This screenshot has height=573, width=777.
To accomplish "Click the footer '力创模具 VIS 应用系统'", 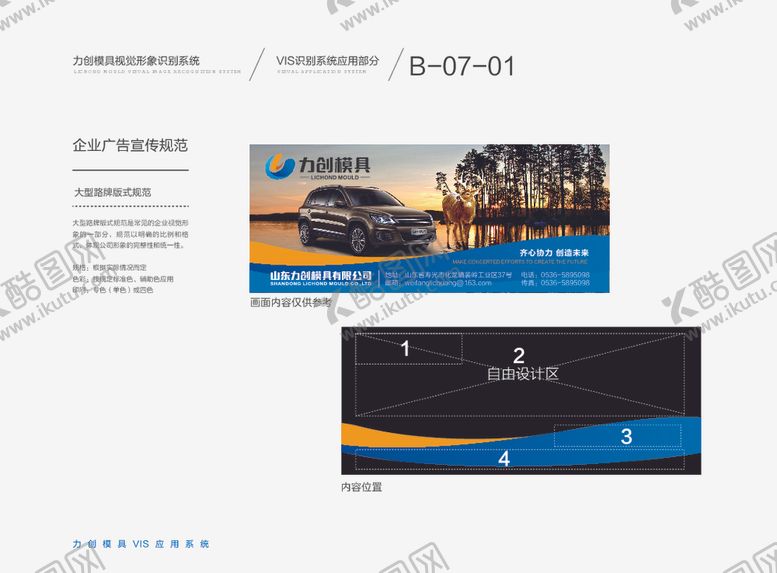I will click(141, 544).
